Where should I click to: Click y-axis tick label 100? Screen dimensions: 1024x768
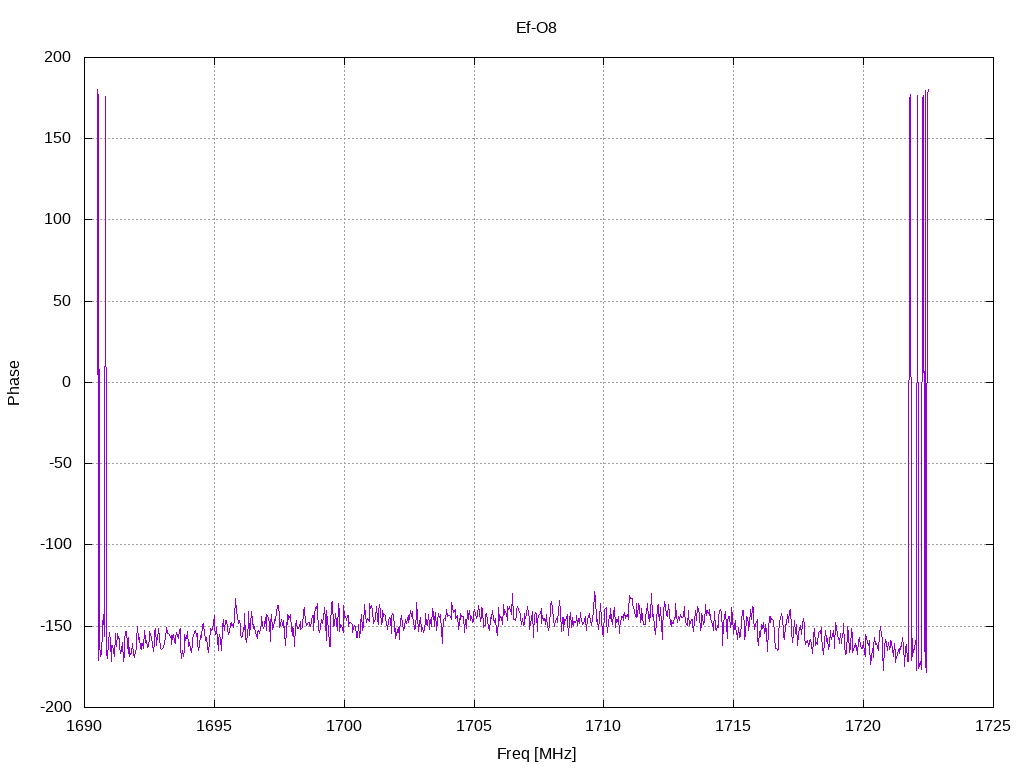[57, 219]
